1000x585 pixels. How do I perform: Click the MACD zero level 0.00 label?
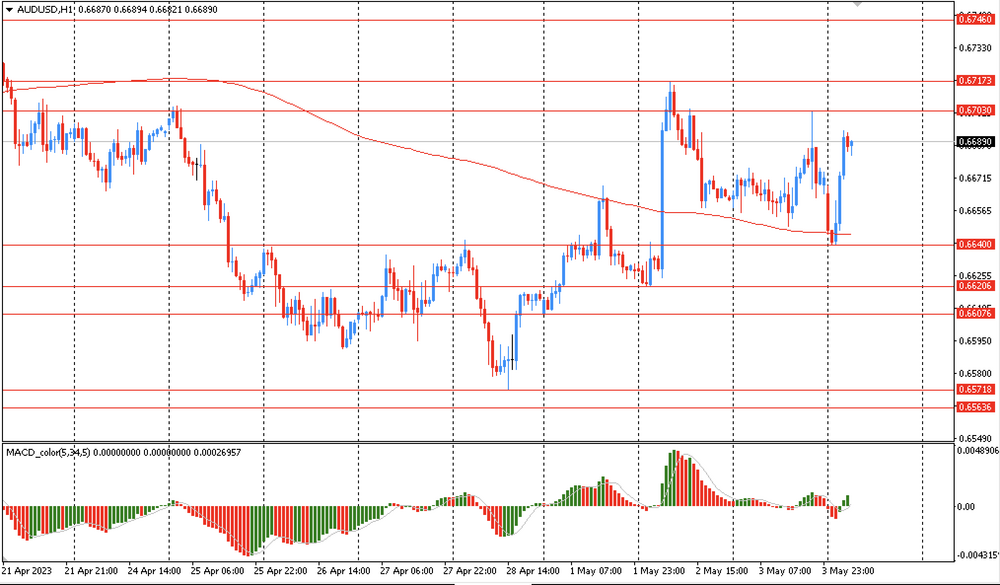pyautogui.click(x=966, y=507)
